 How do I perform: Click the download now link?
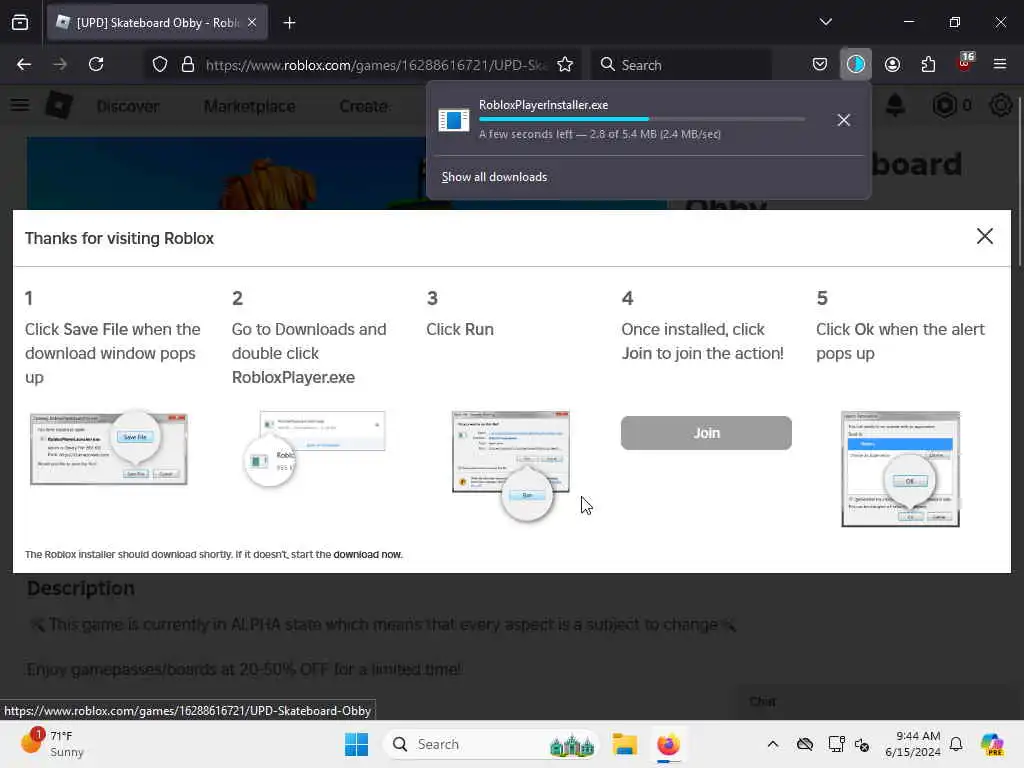pyautogui.click(x=367, y=554)
